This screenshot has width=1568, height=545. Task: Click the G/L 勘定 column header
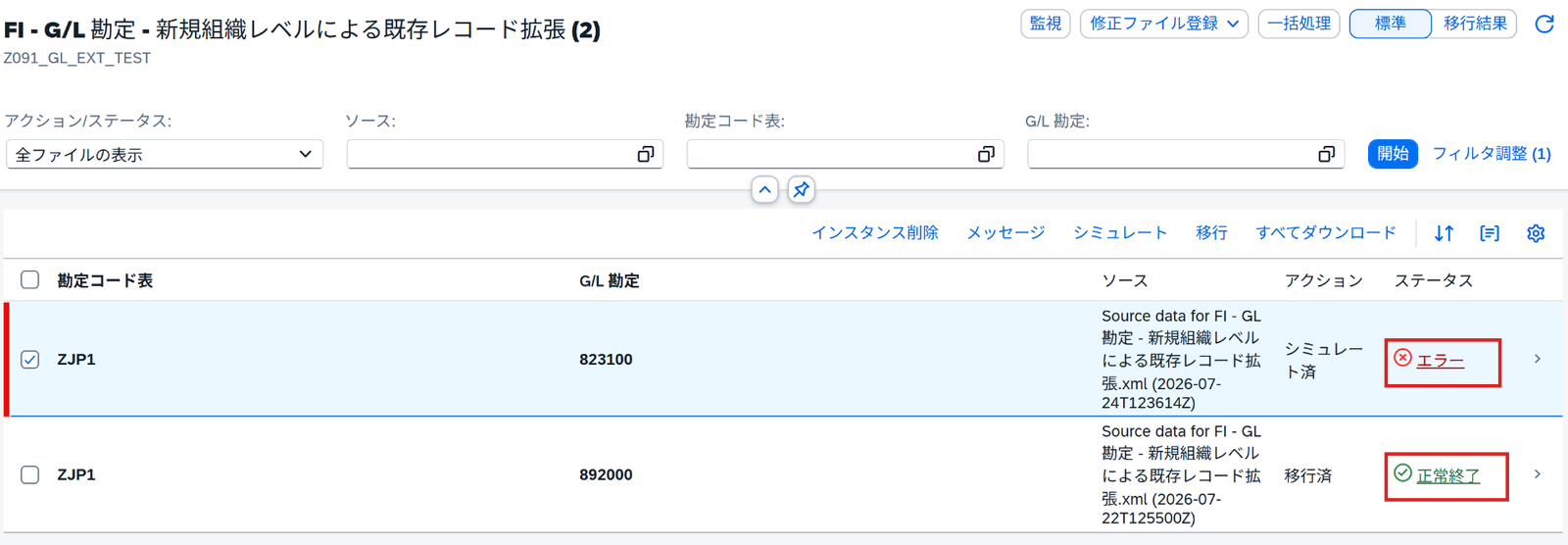pyautogui.click(x=610, y=280)
